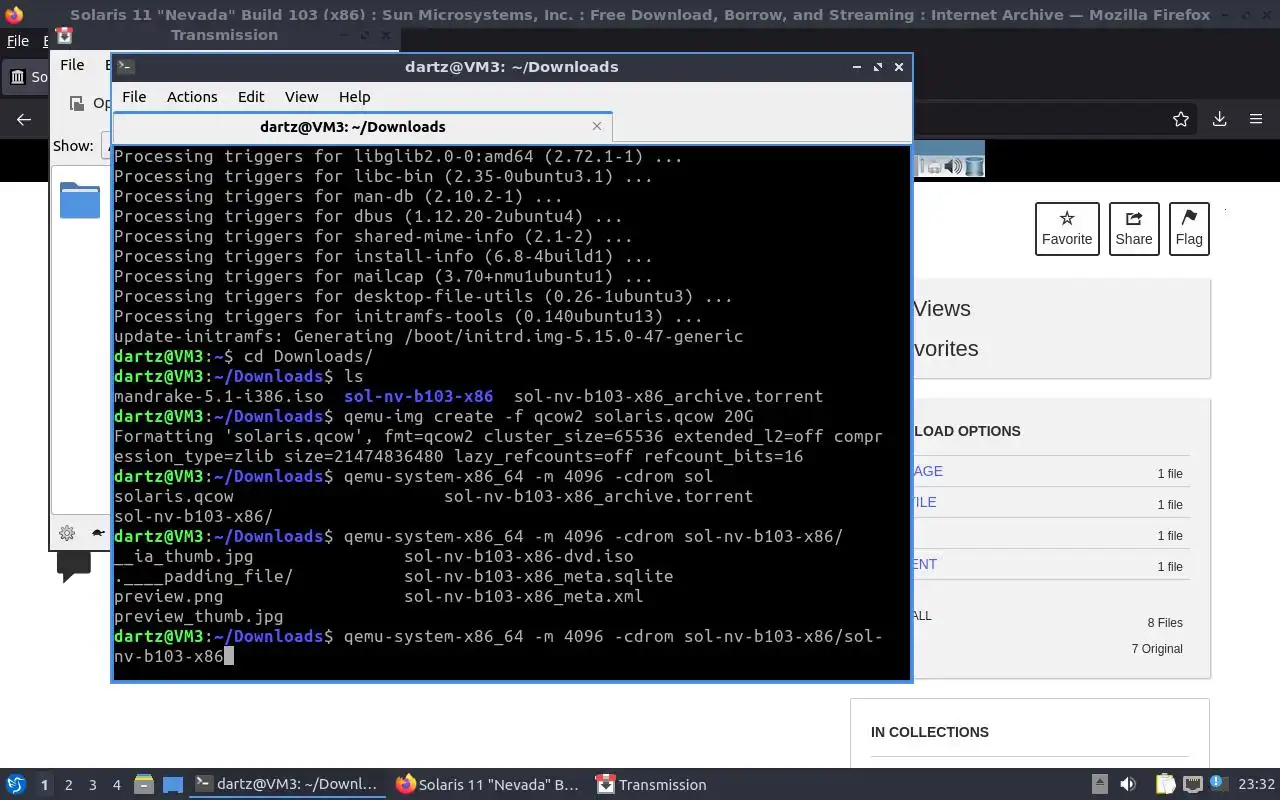Viewport: 1280px width, 800px height.
Task: Toggle Transmission turtle speed-limit mode
Action: pos(98,533)
